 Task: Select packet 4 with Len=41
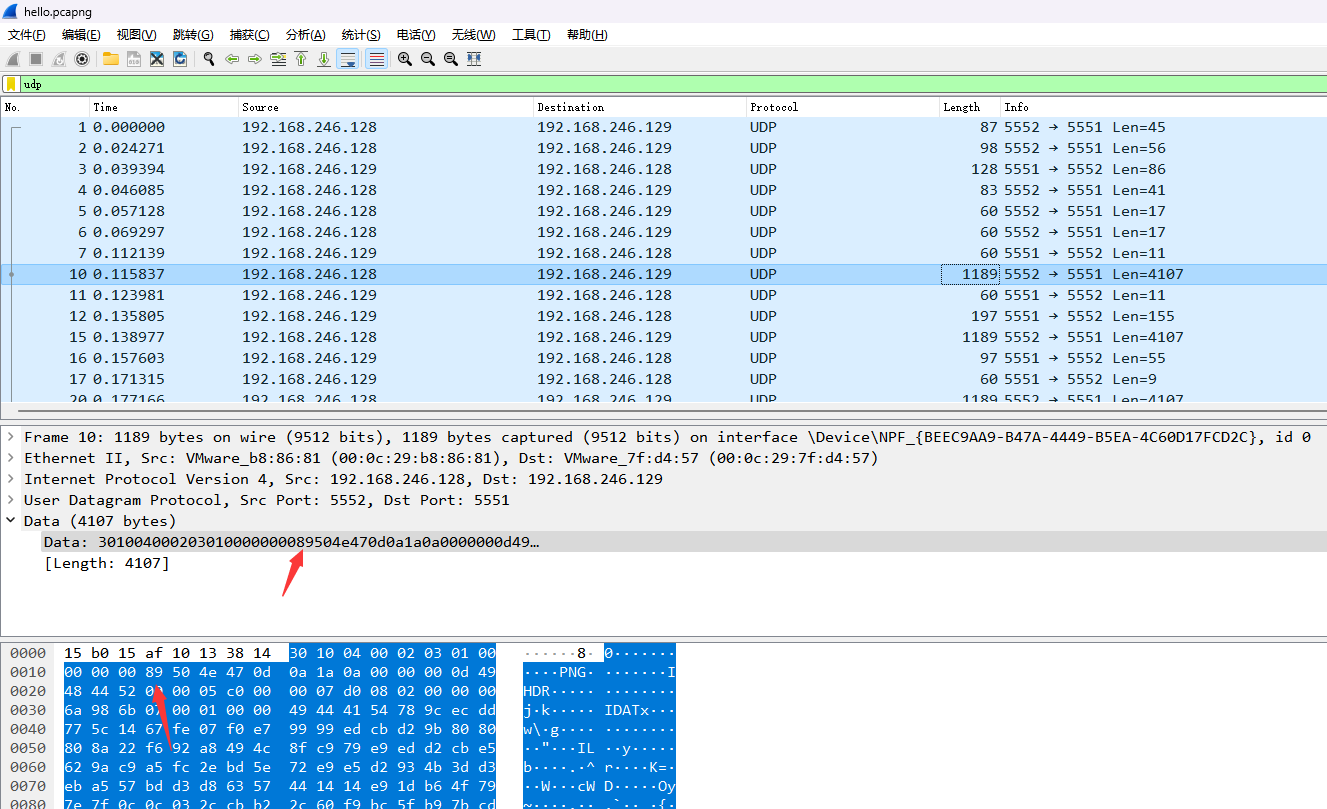[663, 190]
